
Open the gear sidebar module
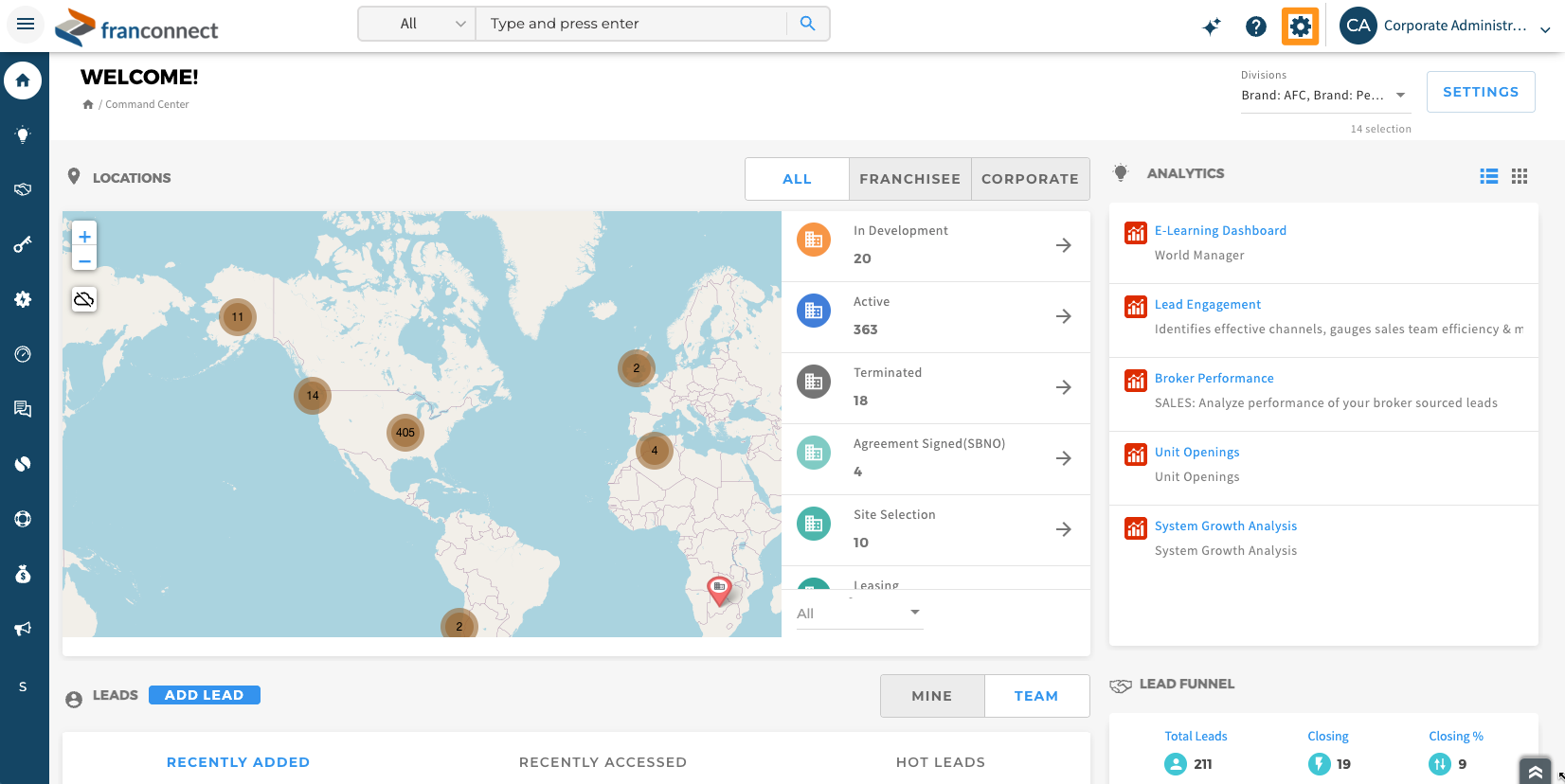23,299
